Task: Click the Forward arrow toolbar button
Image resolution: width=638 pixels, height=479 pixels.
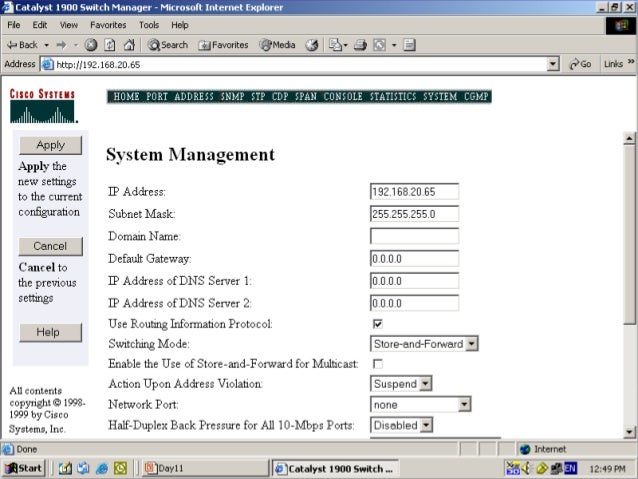Action: (61, 45)
